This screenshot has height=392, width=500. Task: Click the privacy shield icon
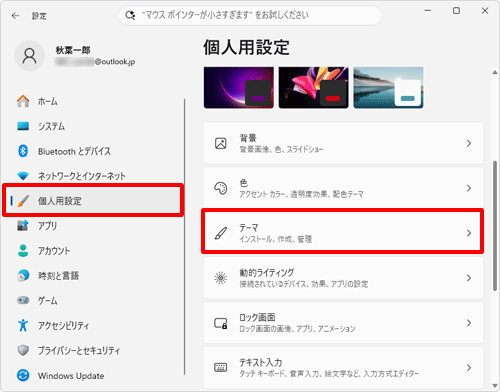coord(23,350)
